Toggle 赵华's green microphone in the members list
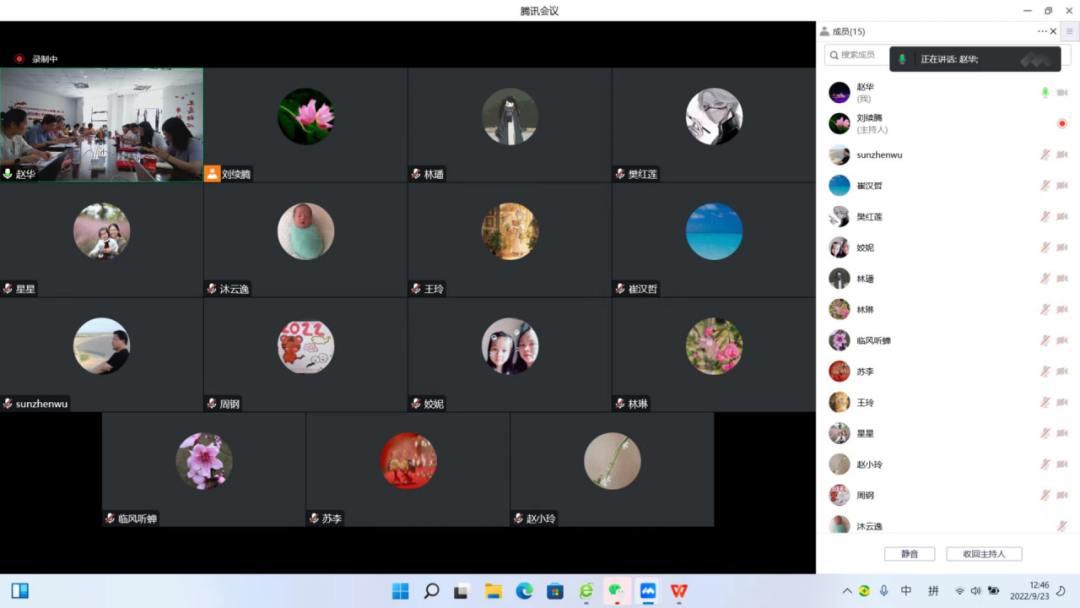1080x608 pixels. coord(1045,93)
